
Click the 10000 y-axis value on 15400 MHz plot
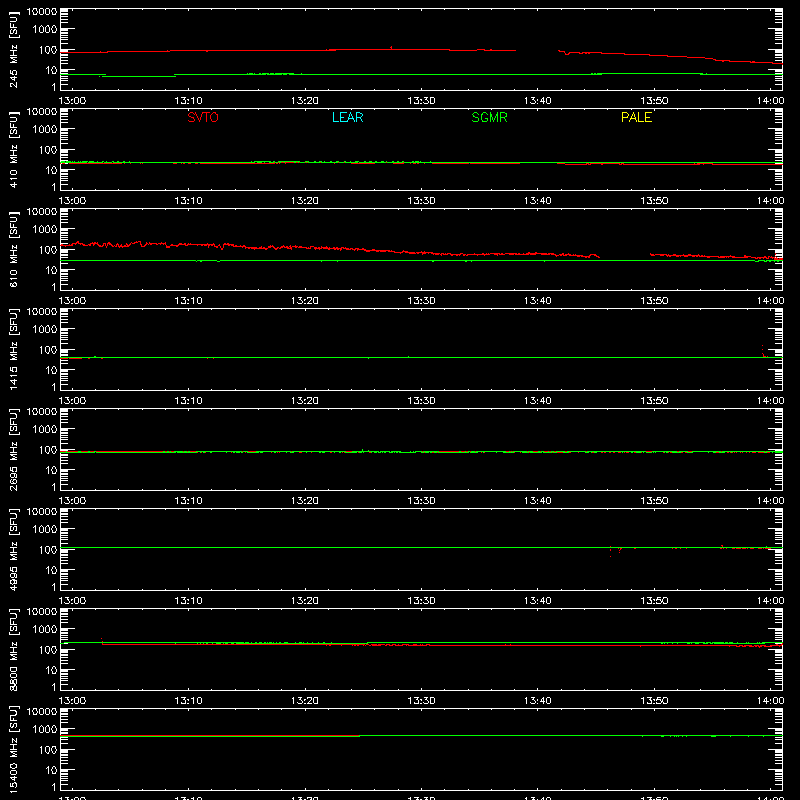click(x=42, y=712)
